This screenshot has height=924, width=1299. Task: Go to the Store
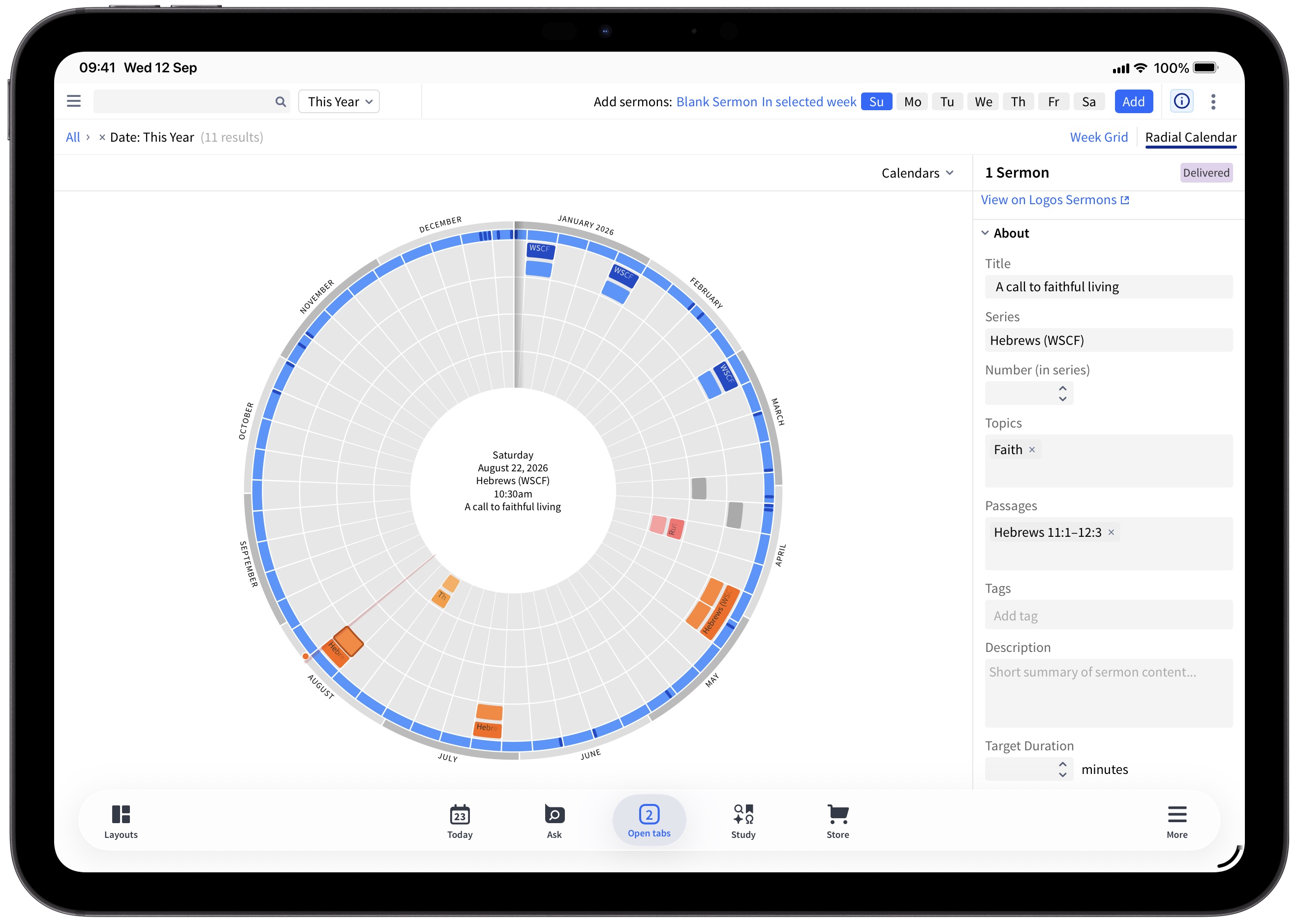pos(837,822)
